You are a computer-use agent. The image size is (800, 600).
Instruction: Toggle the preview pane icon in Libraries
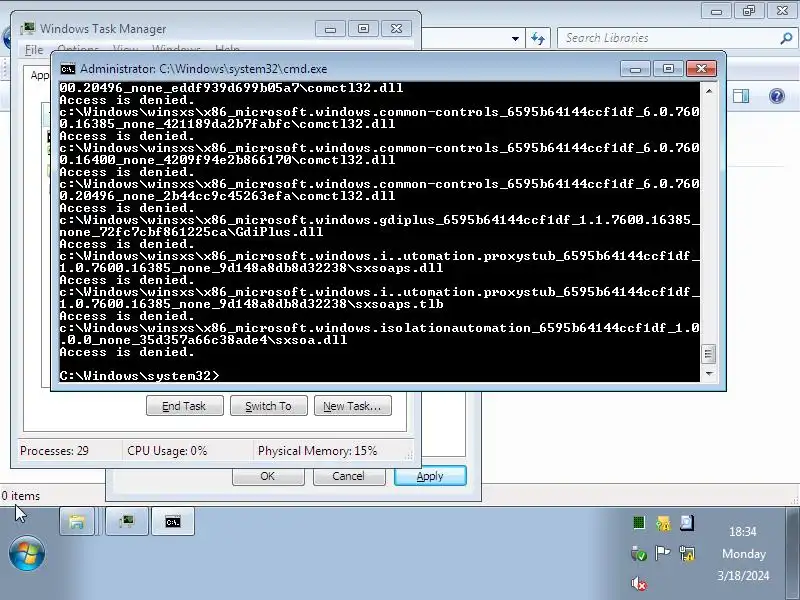point(741,96)
